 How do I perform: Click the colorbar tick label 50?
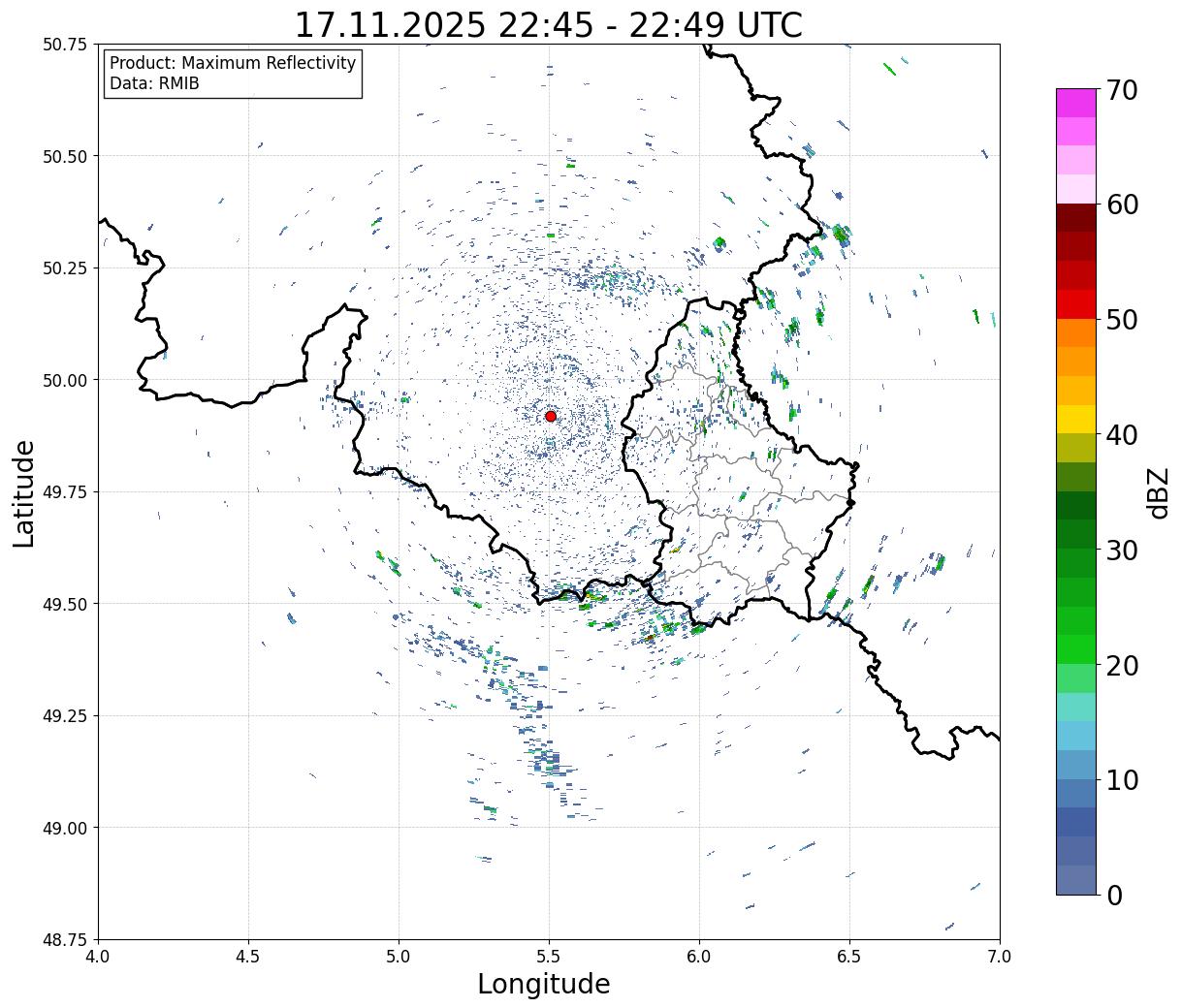1121,320
